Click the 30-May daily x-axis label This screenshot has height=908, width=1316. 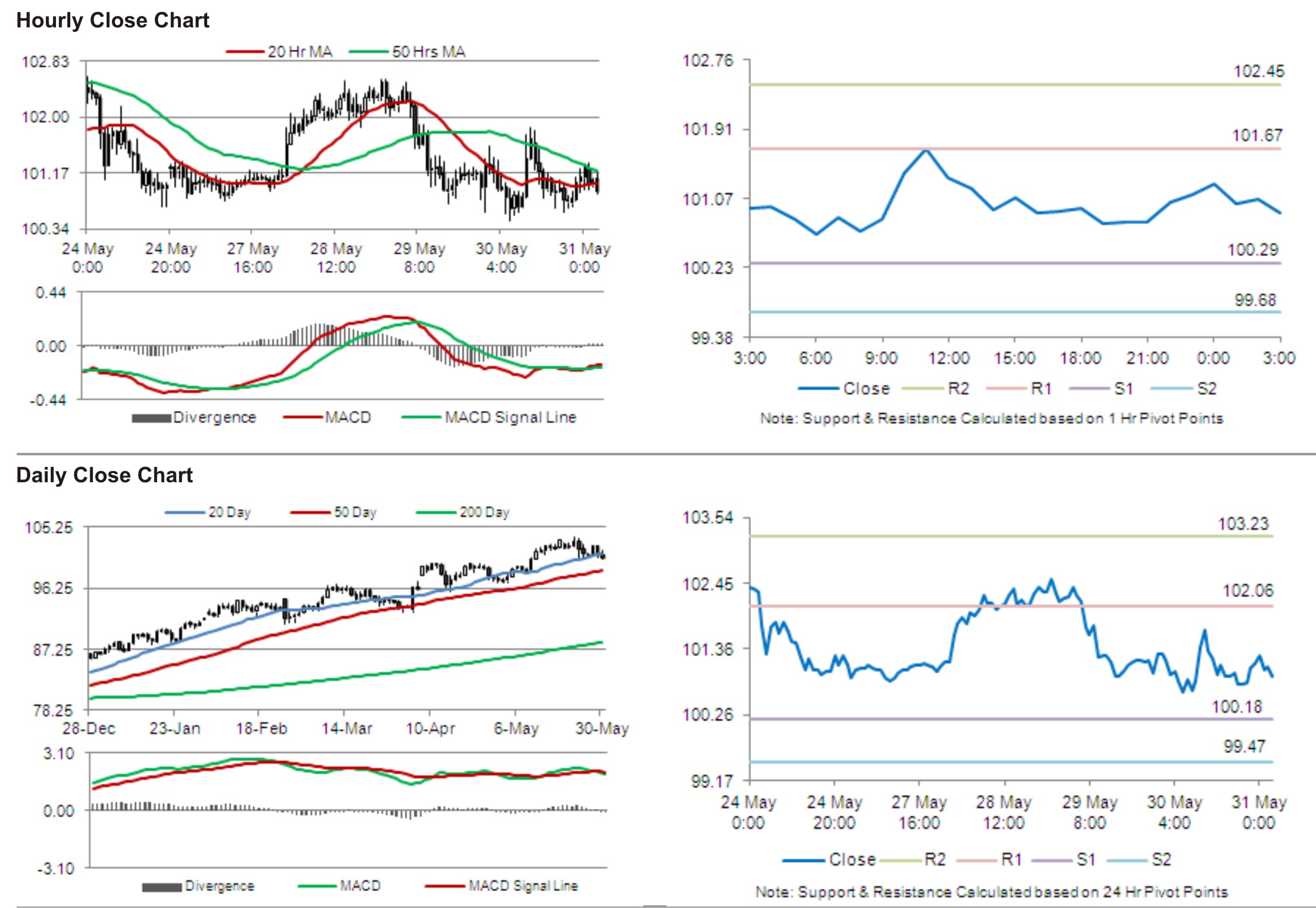click(x=602, y=729)
